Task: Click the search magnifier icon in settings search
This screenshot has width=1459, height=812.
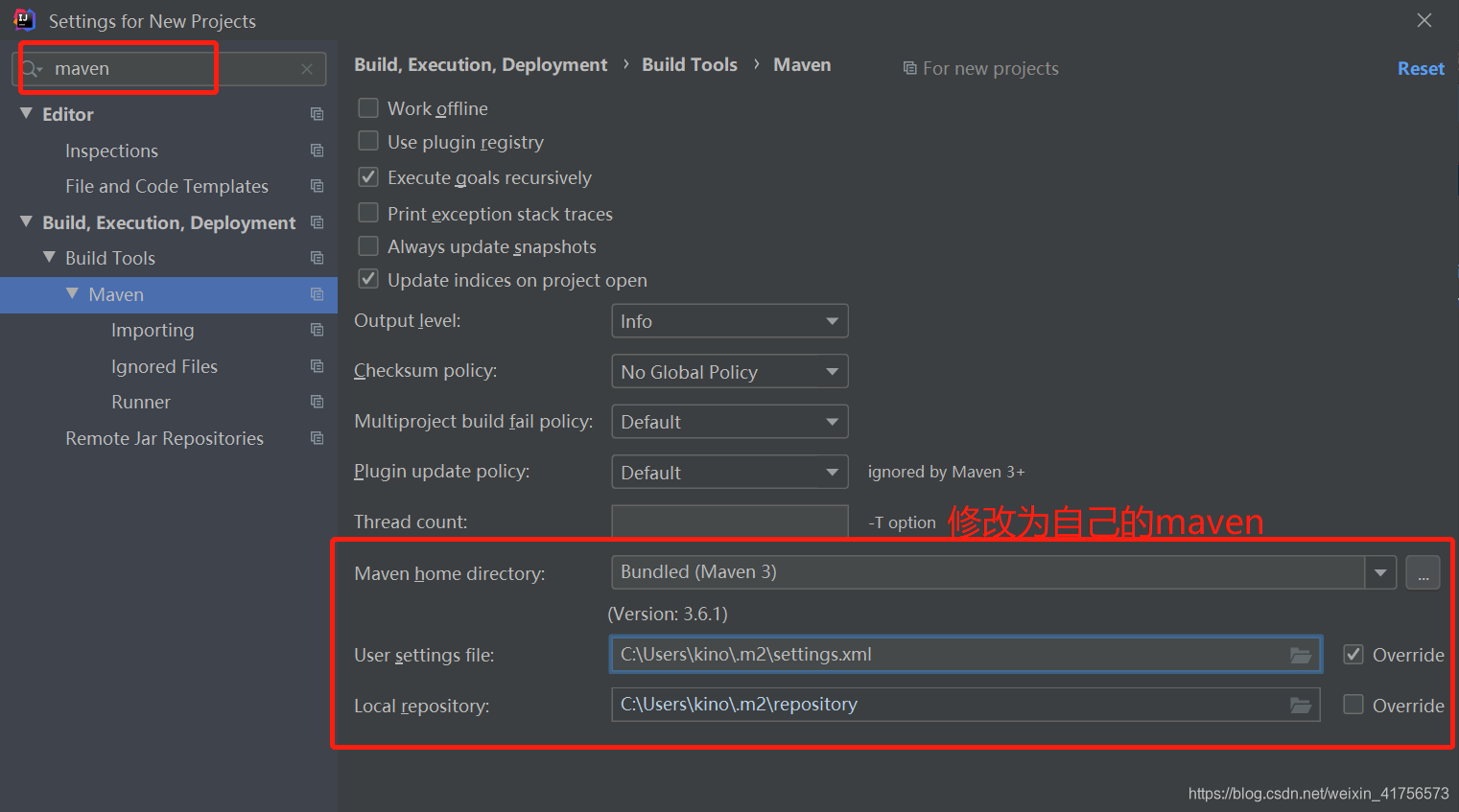Action: tap(32, 69)
